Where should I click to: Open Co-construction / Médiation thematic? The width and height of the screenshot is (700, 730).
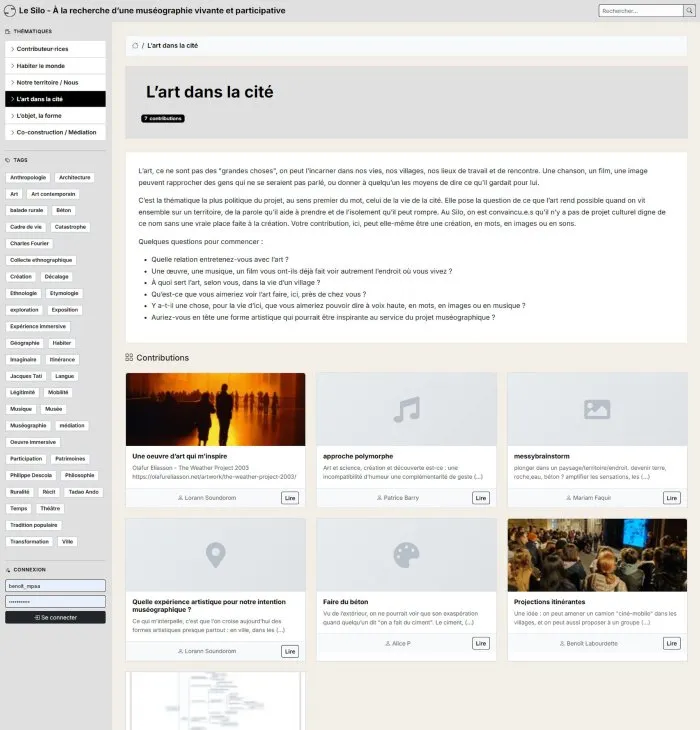click(55, 132)
